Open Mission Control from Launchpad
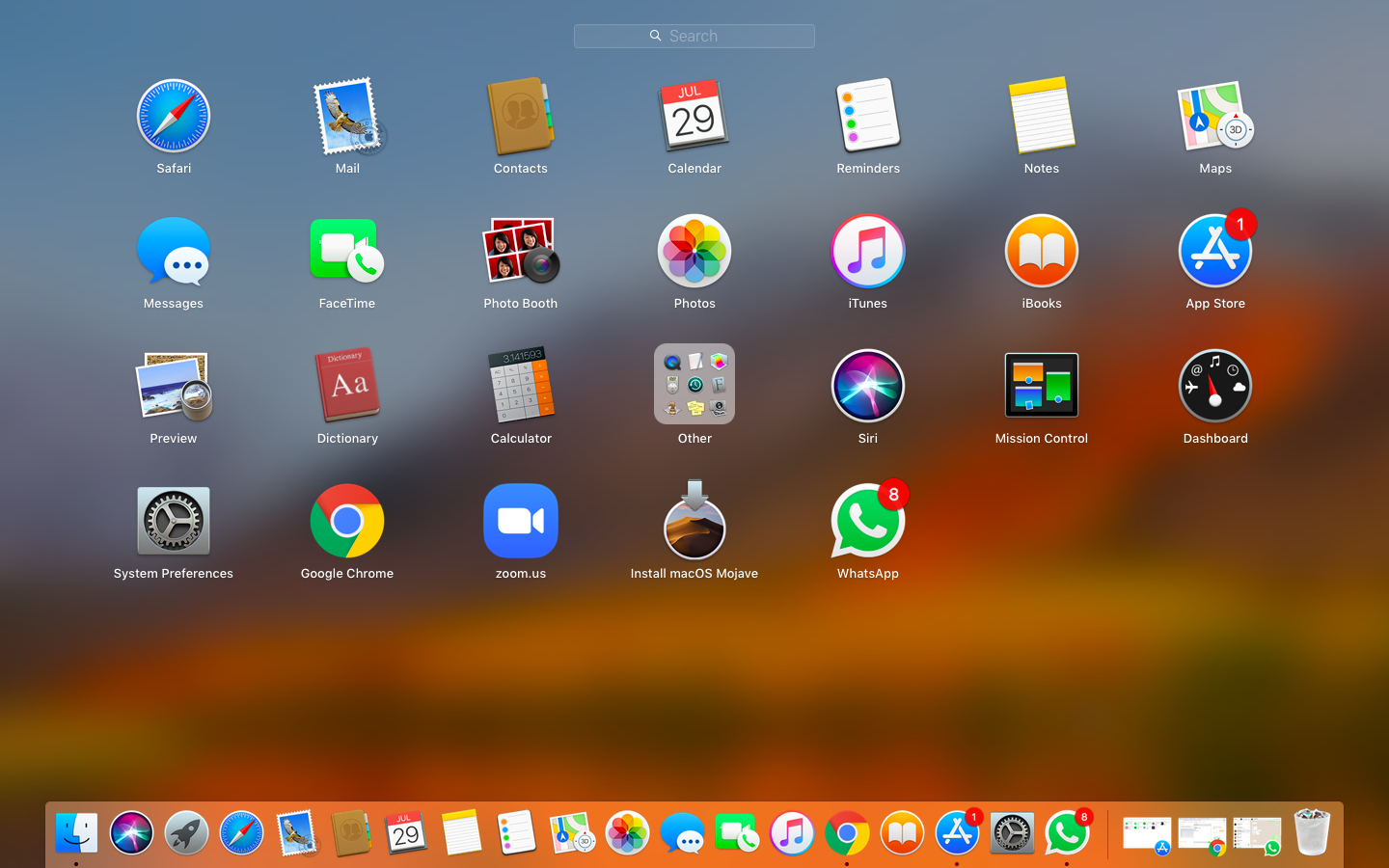The width and height of the screenshot is (1389, 868). pos(1042,385)
